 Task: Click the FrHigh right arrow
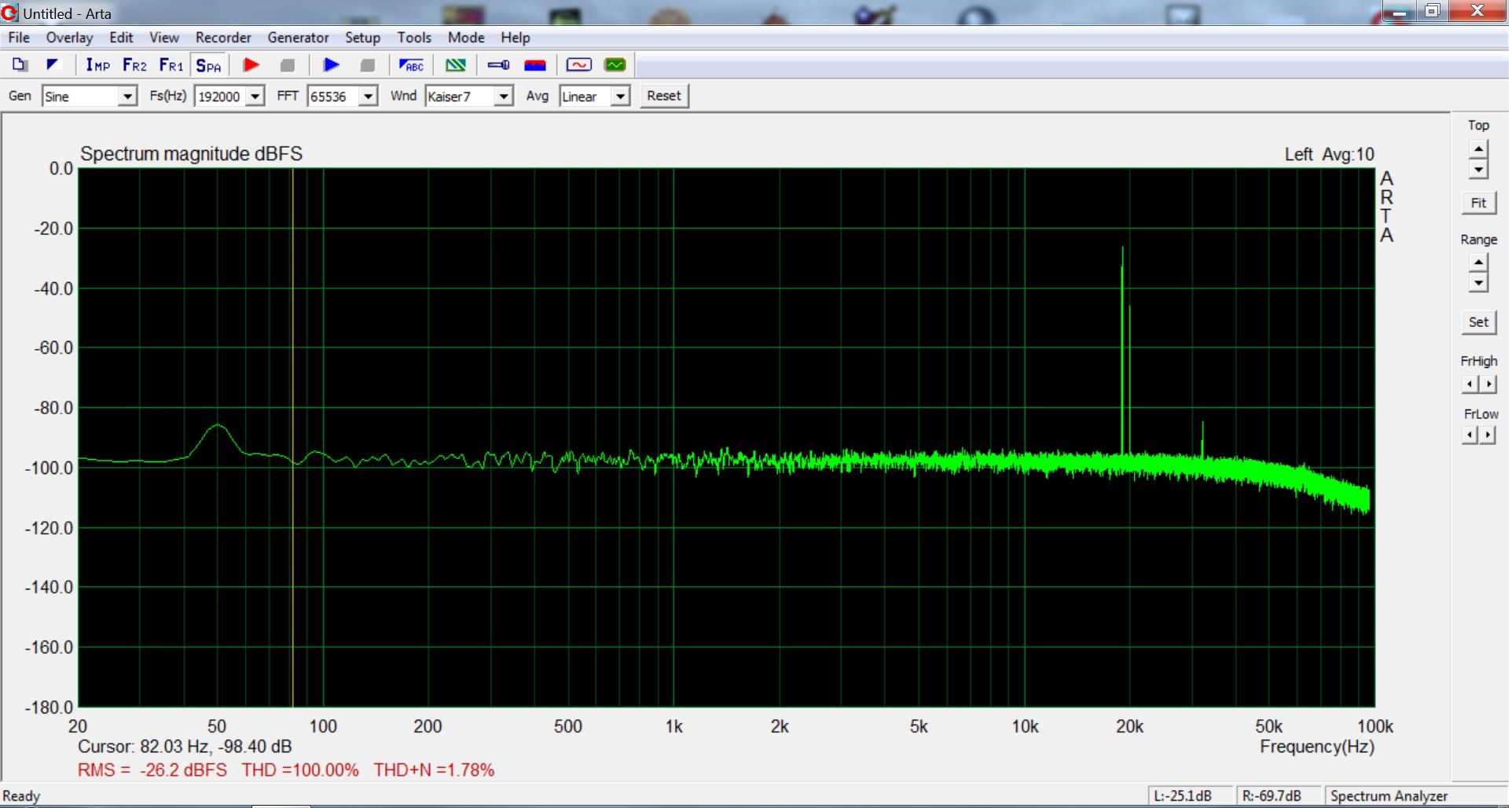click(x=1488, y=384)
